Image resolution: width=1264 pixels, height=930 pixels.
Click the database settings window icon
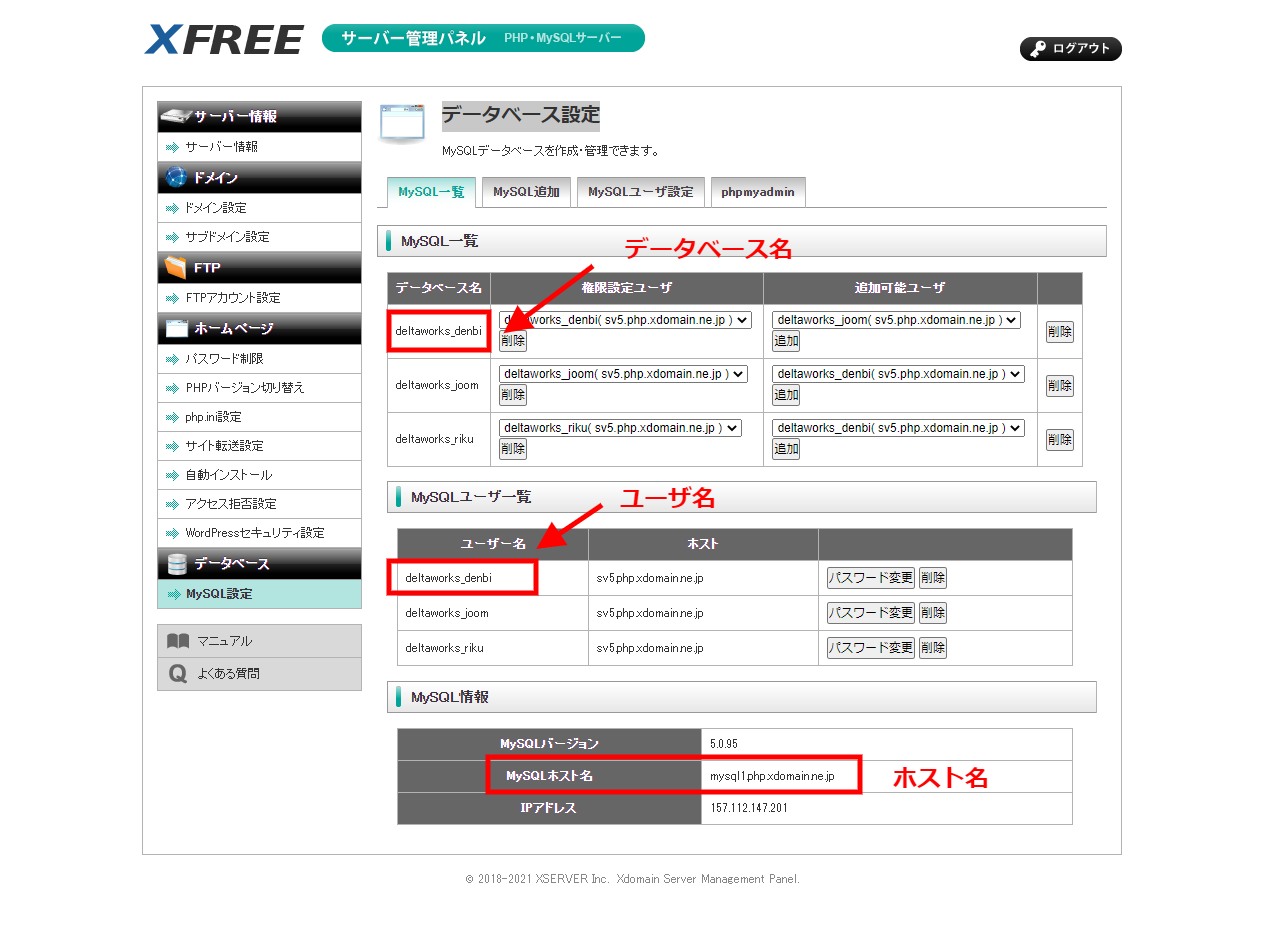click(400, 123)
